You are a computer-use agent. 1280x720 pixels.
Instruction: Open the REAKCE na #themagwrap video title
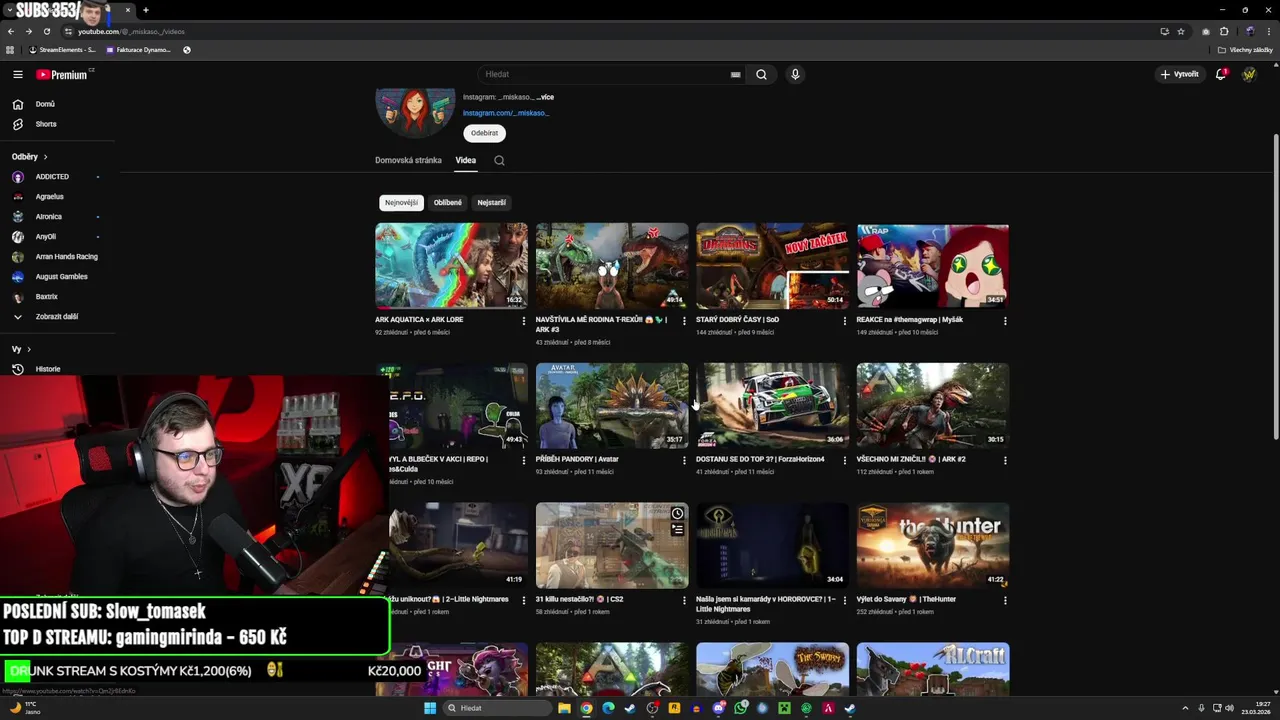pyautogui.click(x=909, y=320)
